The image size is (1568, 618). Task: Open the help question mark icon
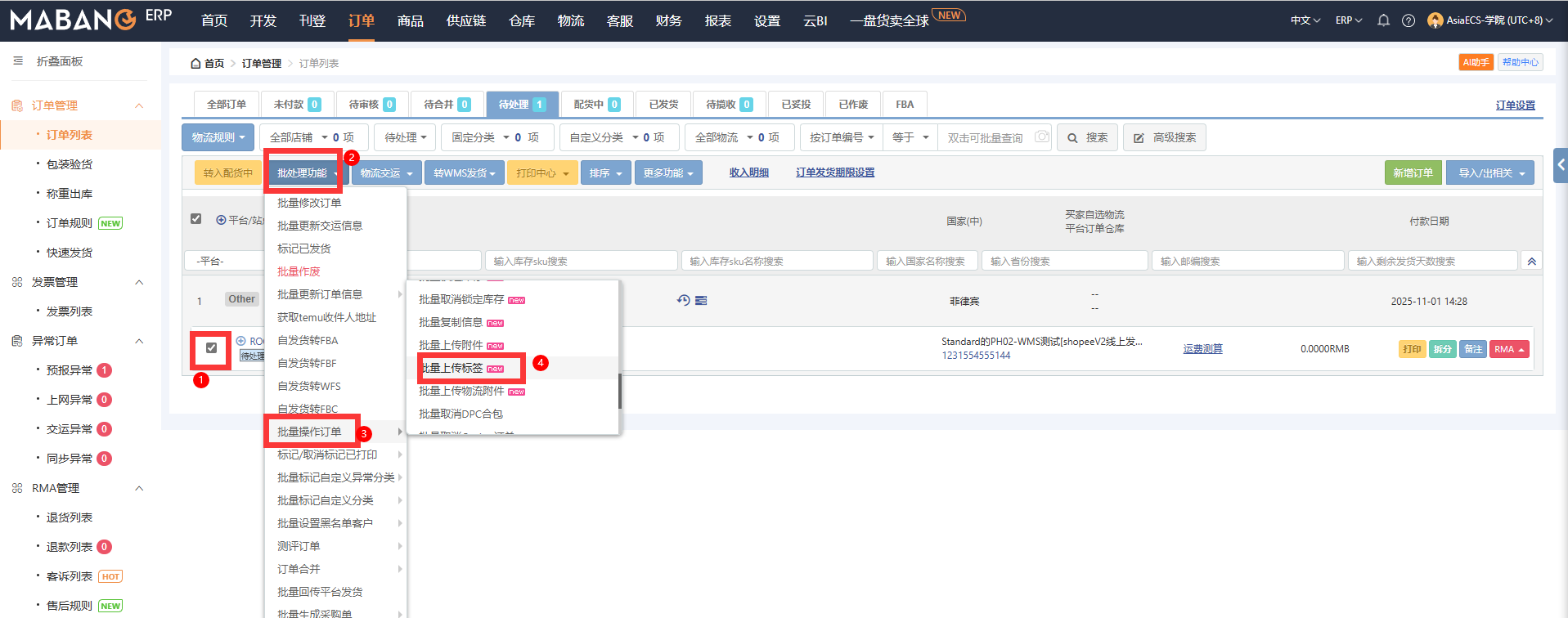[x=1408, y=20]
